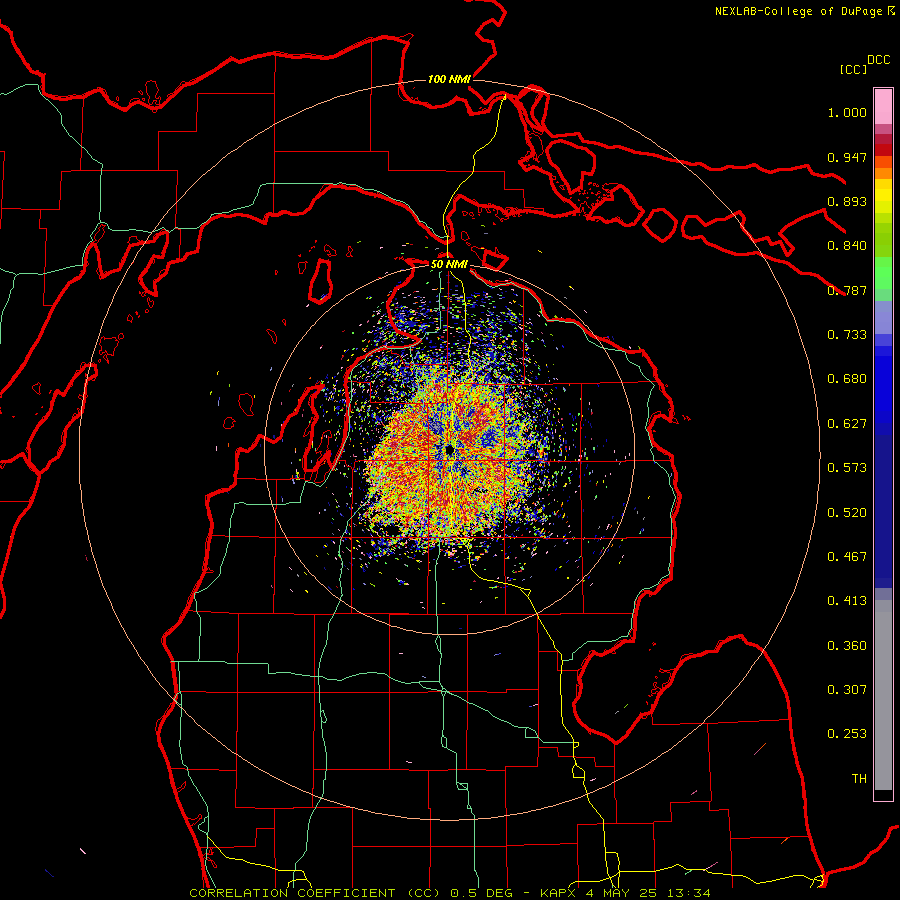The image size is (900, 900).
Task: Select the 0.307 legend value
Action: (x=847, y=690)
